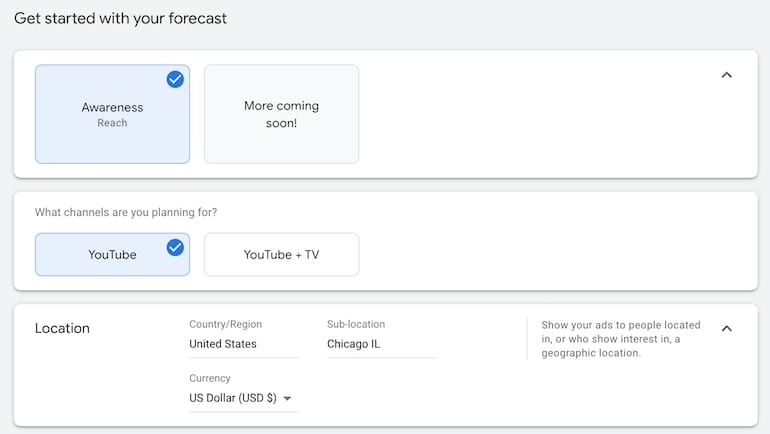This screenshot has width=770, height=434.
Task: Choose the YouTube + TV channel option
Action: pos(281,254)
